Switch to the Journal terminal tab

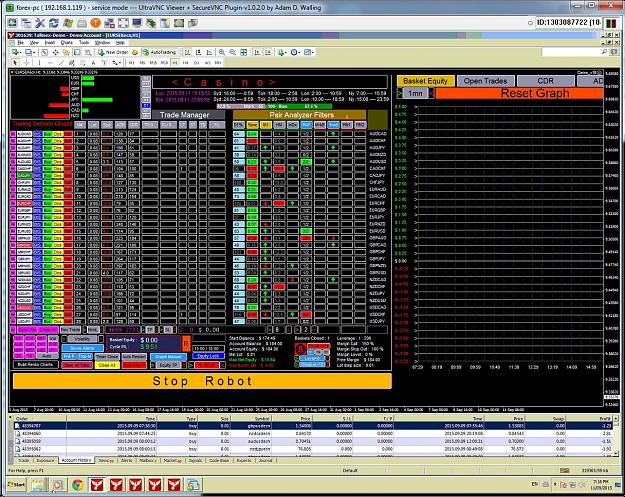coord(265,461)
